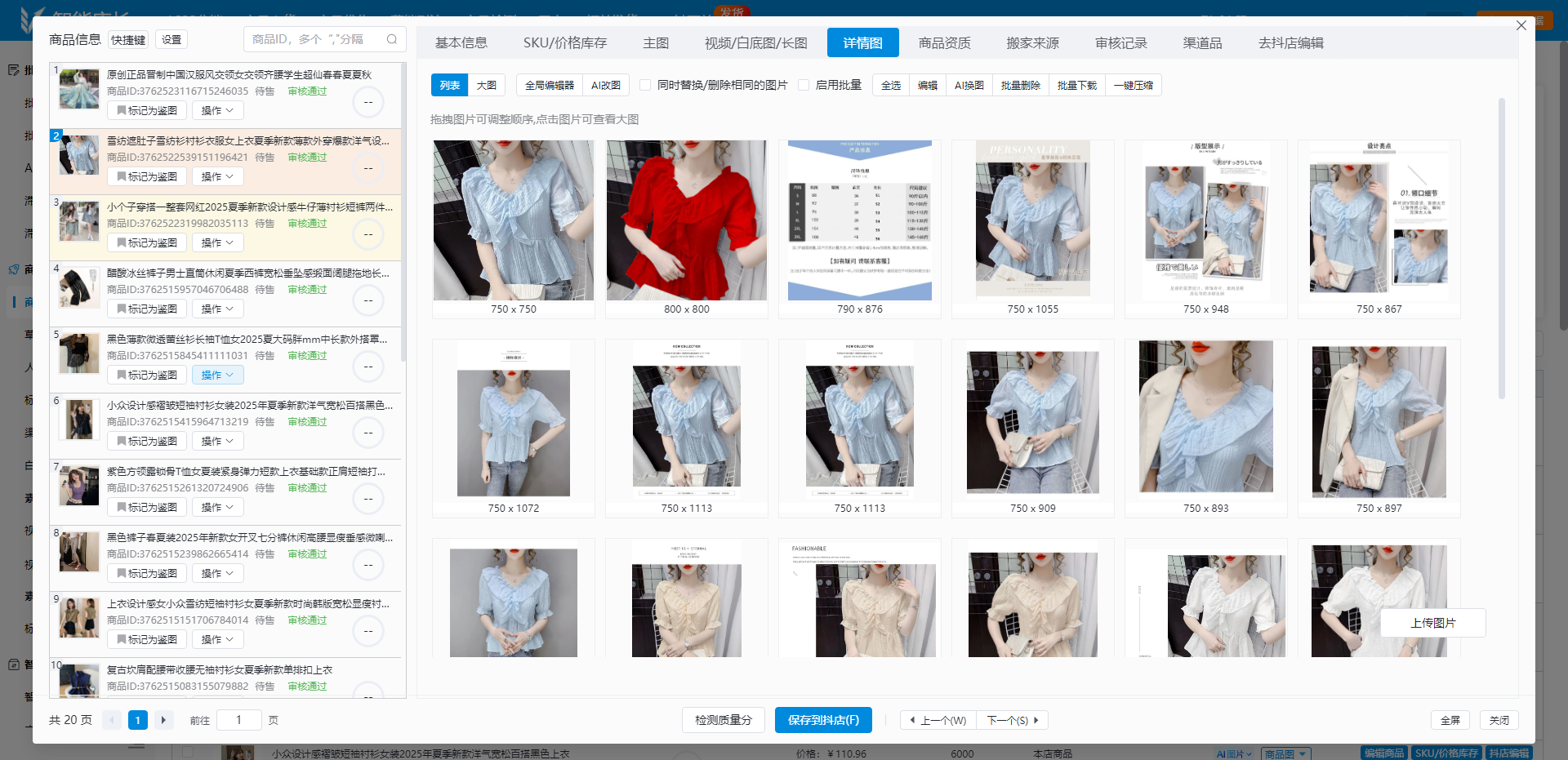
Task: Open the AI图片 dropdown in the bottom bar
Action: click(x=1233, y=753)
